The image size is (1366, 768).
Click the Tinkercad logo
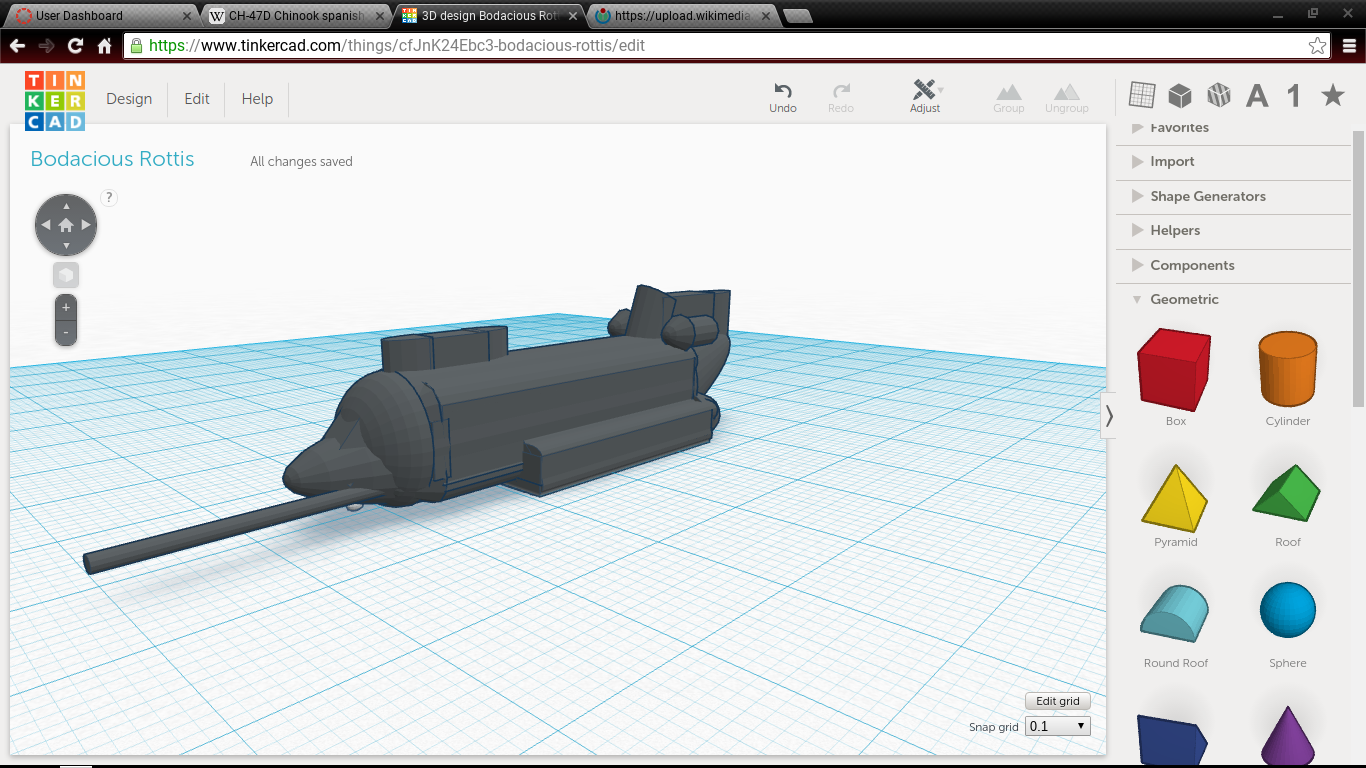[55, 100]
